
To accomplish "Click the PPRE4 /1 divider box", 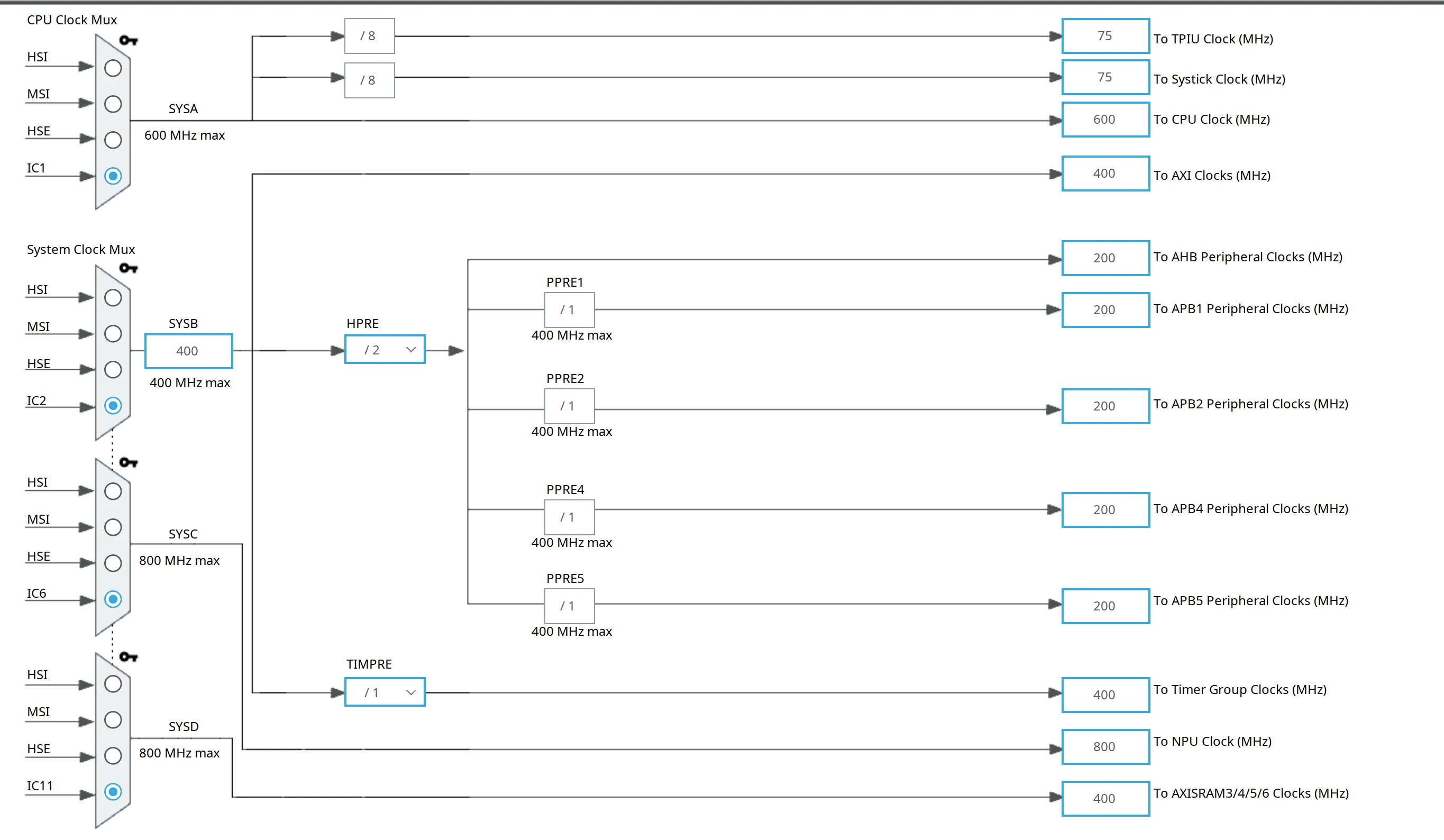I will point(569,517).
